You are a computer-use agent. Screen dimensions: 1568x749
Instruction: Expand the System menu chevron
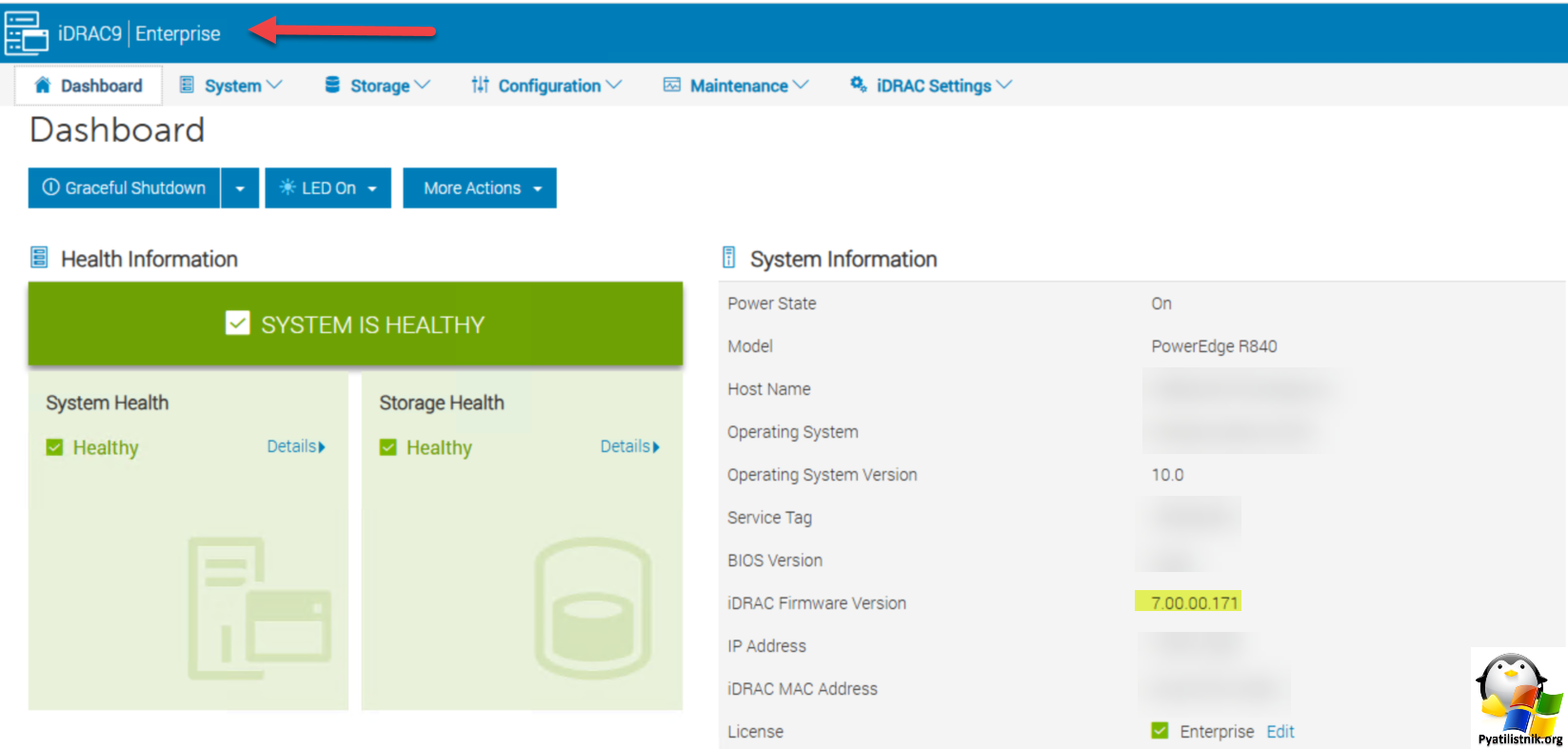pos(274,85)
